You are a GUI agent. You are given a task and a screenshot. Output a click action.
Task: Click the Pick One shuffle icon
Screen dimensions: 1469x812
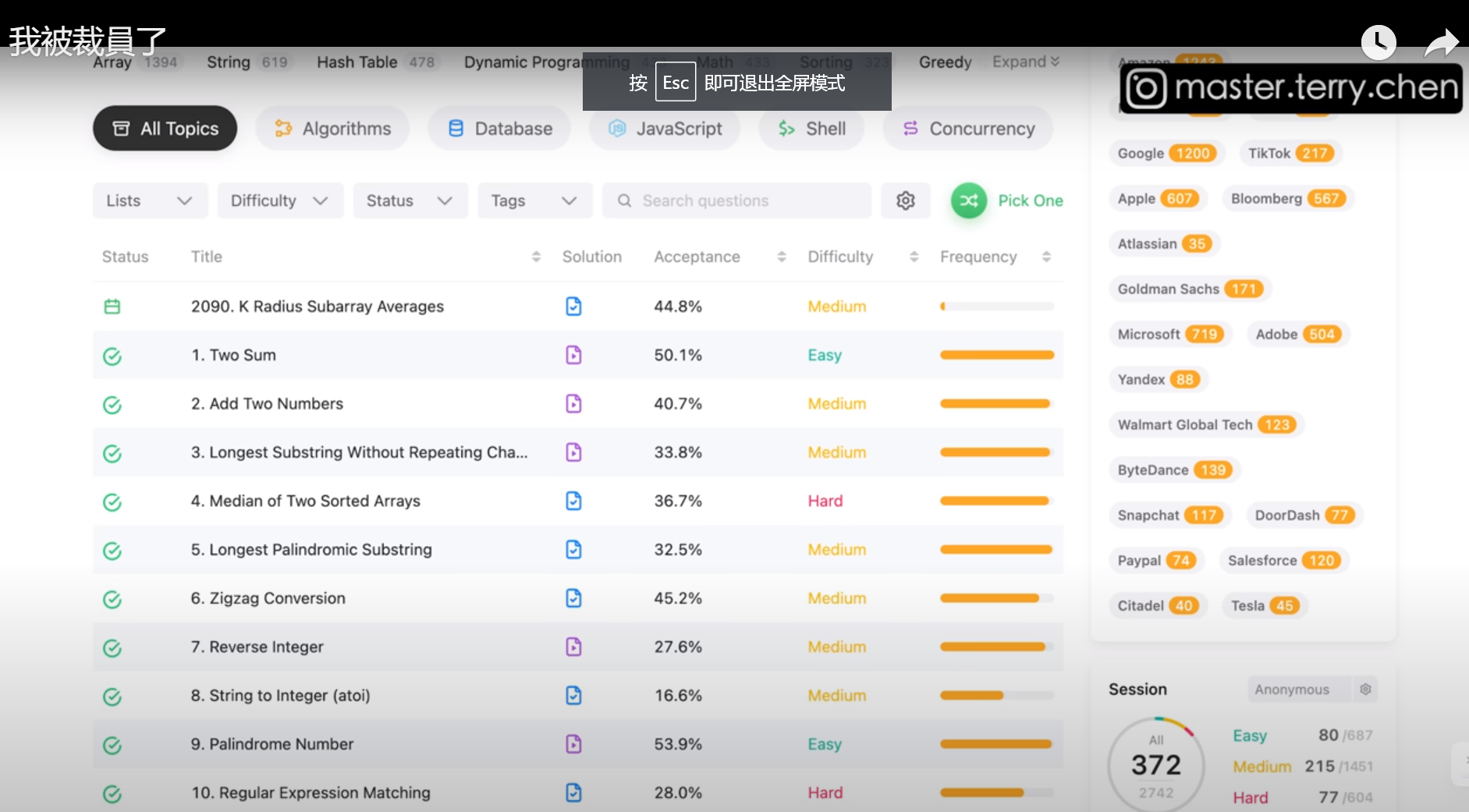point(969,200)
